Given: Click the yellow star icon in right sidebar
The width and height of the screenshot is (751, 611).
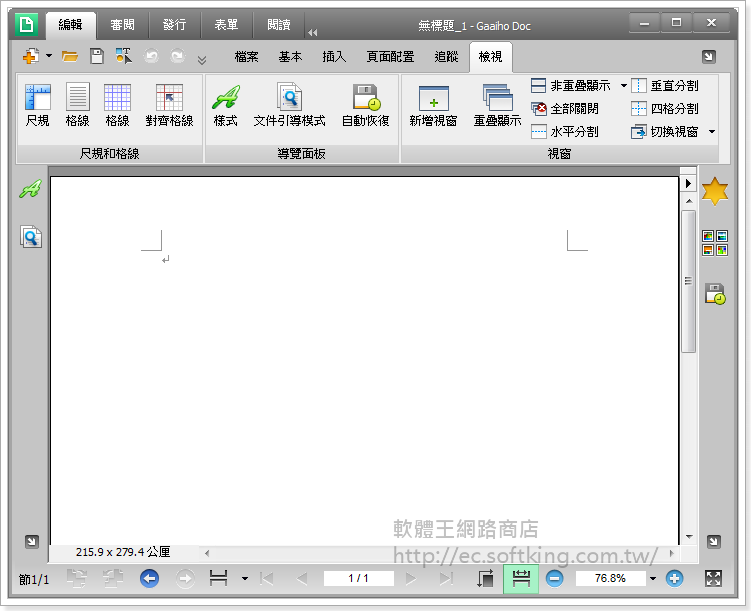Looking at the screenshot, I should point(715,191).
